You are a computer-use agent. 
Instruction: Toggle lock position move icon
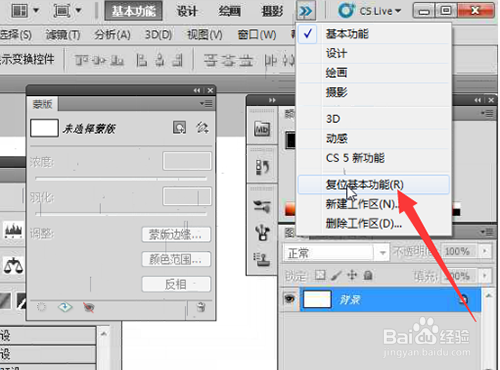(352, 275)
